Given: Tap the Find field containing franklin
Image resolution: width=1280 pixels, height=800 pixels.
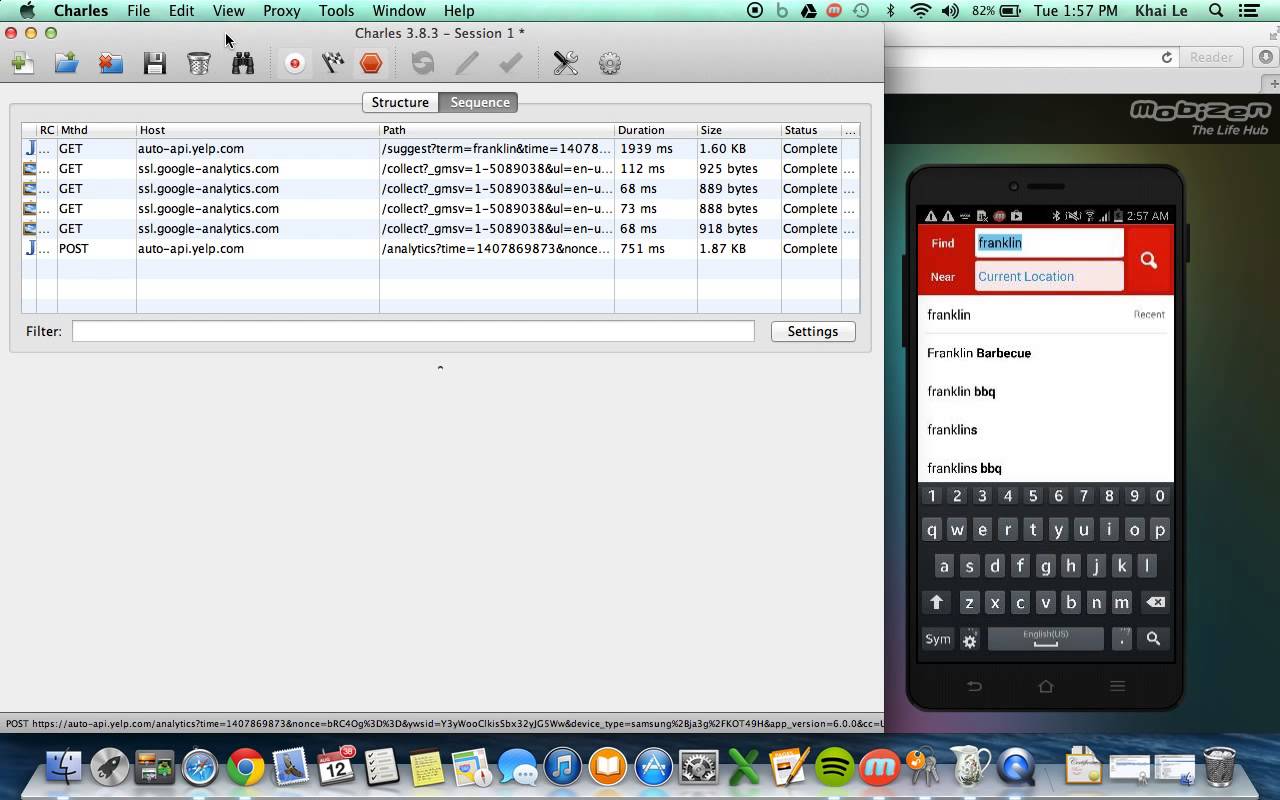Looking at the screenshot, I should tap(1049, 243).
